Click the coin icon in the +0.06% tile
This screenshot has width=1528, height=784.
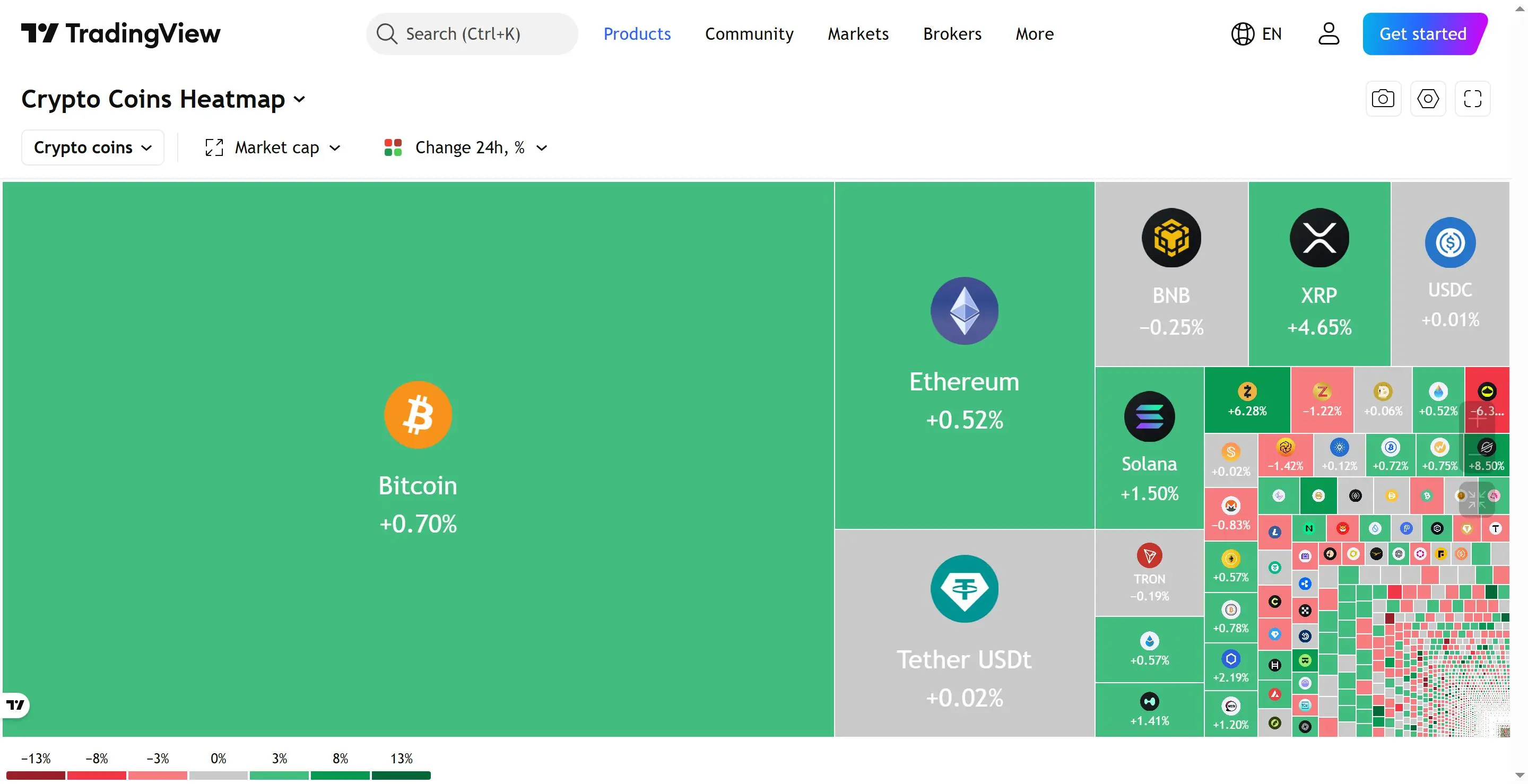tap(1383, 391)
